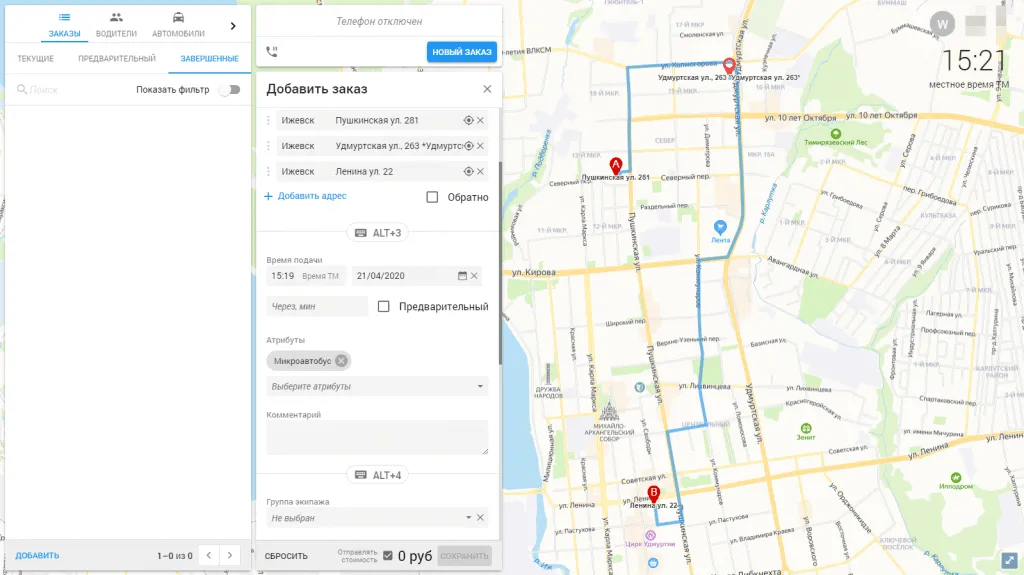Click the Комментарий text area
This screenshot has width=1024, height=575.
(377, 437)
